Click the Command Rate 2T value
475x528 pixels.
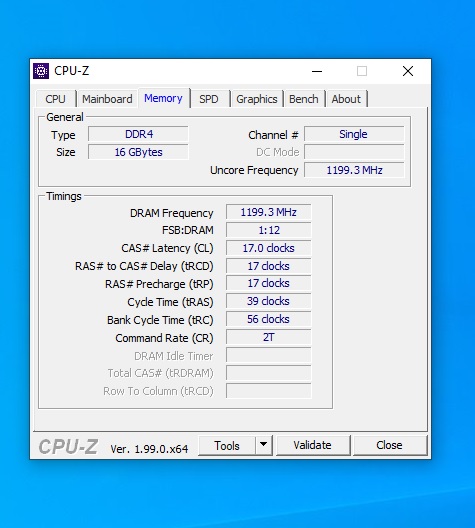268,337
